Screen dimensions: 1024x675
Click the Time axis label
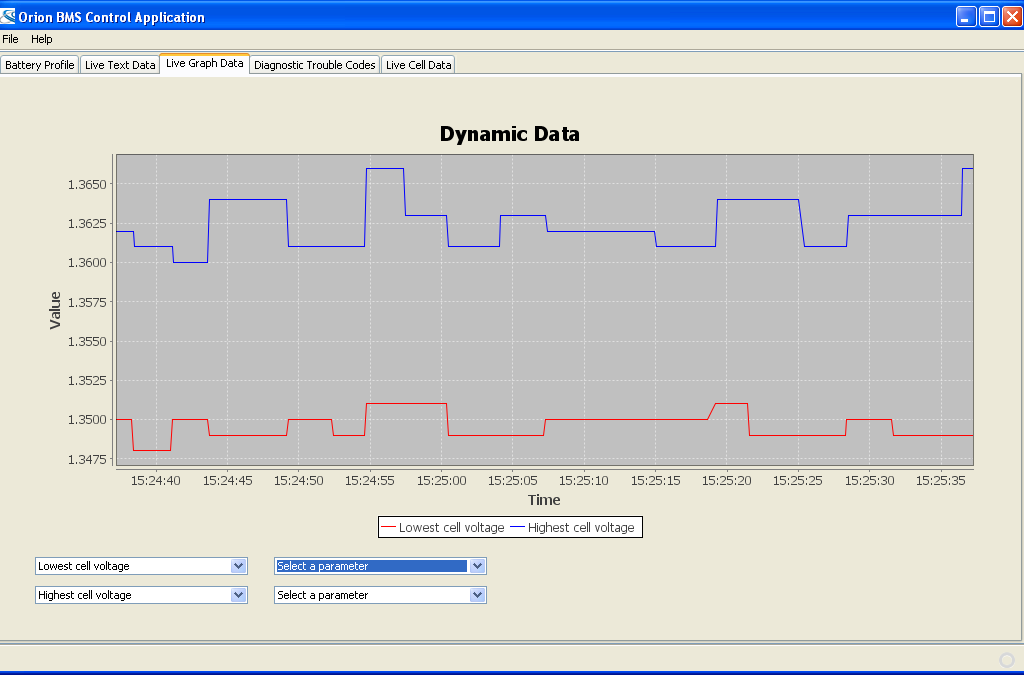tap(544, 500)
